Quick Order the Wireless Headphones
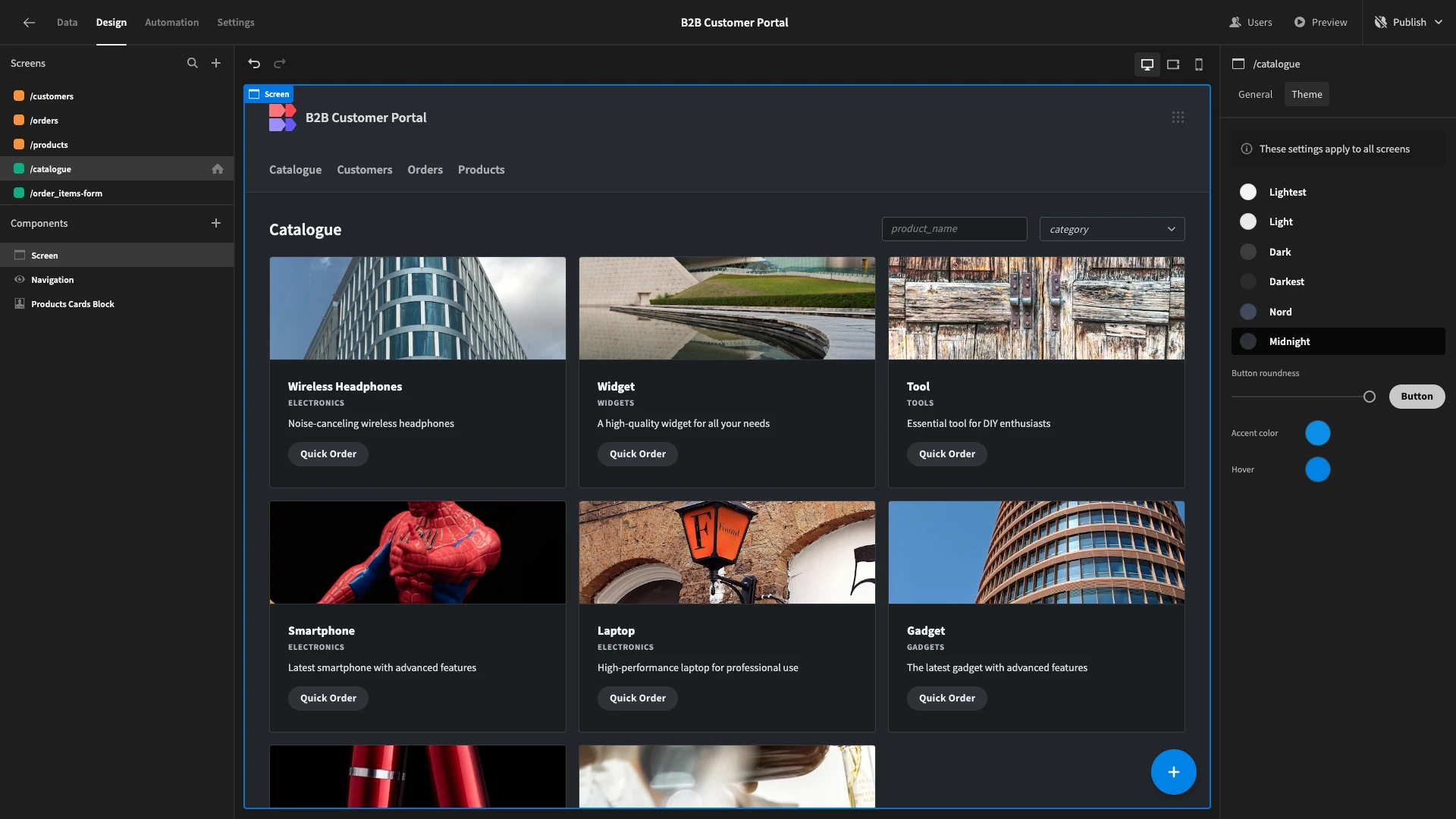Image resolution: width=1456 pixels, height=819 pixels. [328, 453]
